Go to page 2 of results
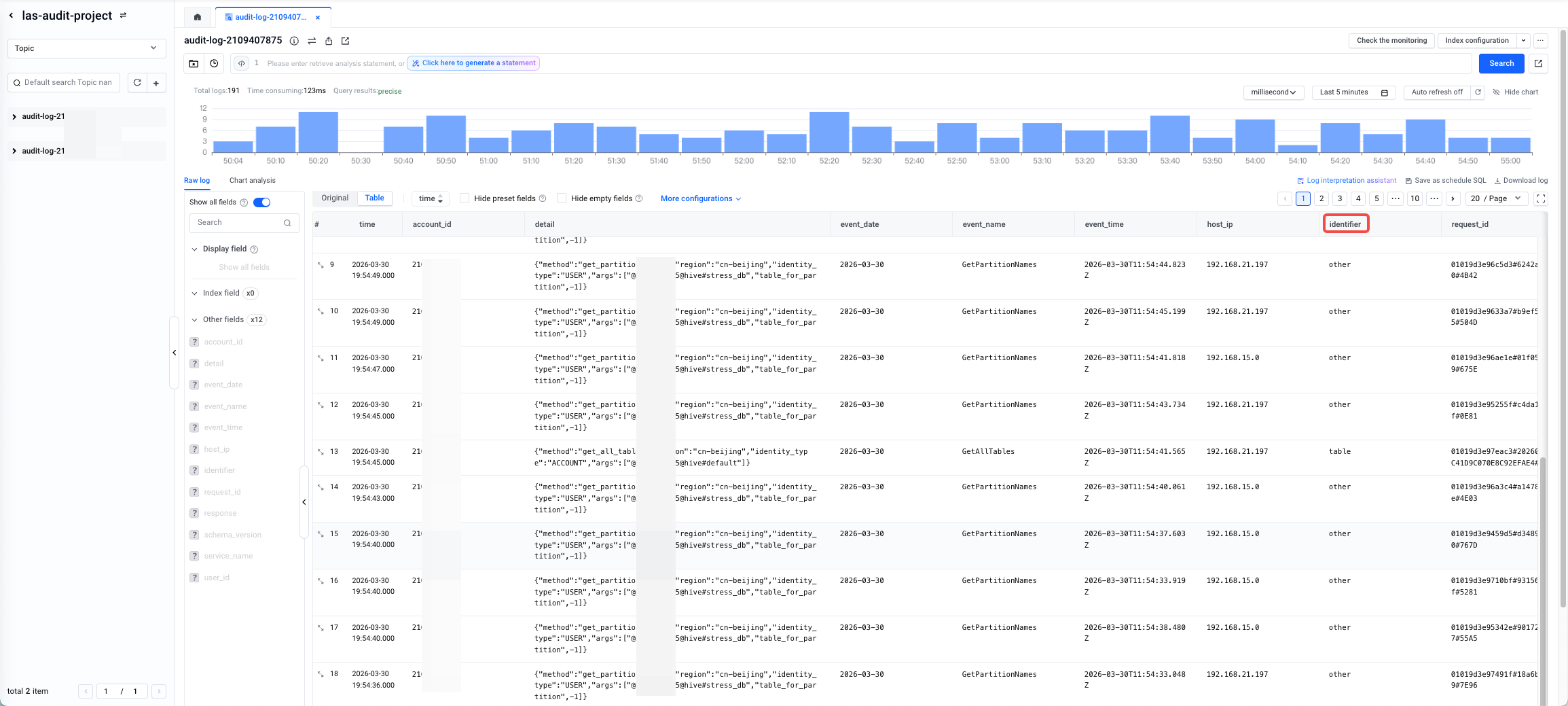This screenshot has width=1568, height=706. pyautogui.click(x=1321, y=198)
